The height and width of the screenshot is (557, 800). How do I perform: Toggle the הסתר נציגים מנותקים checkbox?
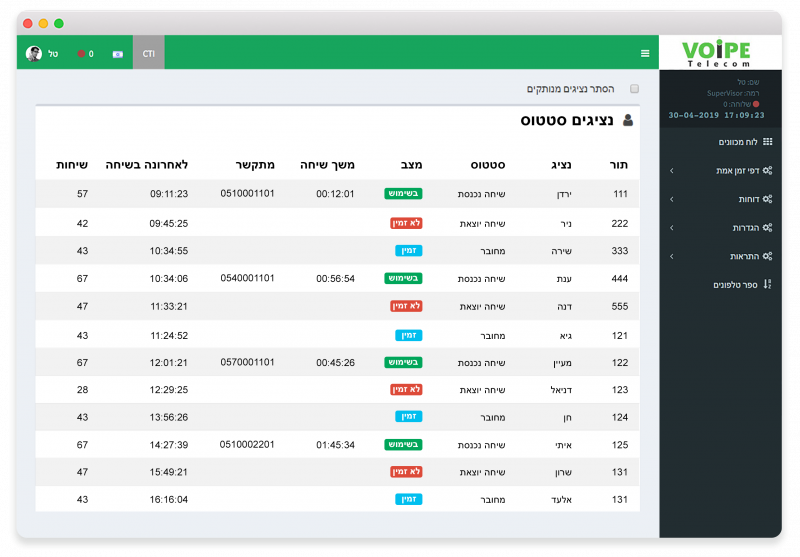click(634, 89)
